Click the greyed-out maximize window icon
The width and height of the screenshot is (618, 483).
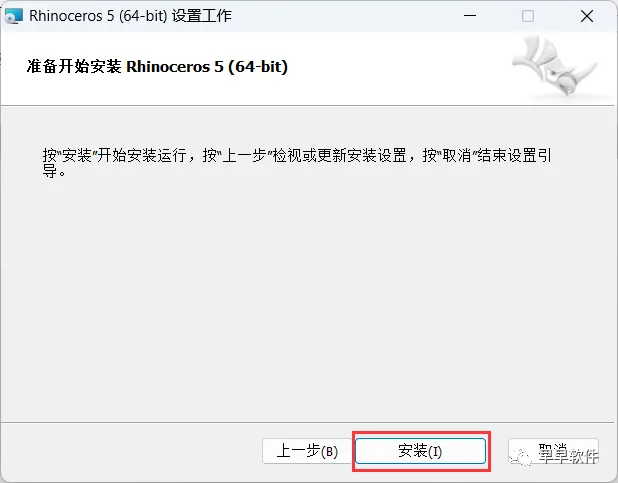pyautogui.click(x=528, y=16)
